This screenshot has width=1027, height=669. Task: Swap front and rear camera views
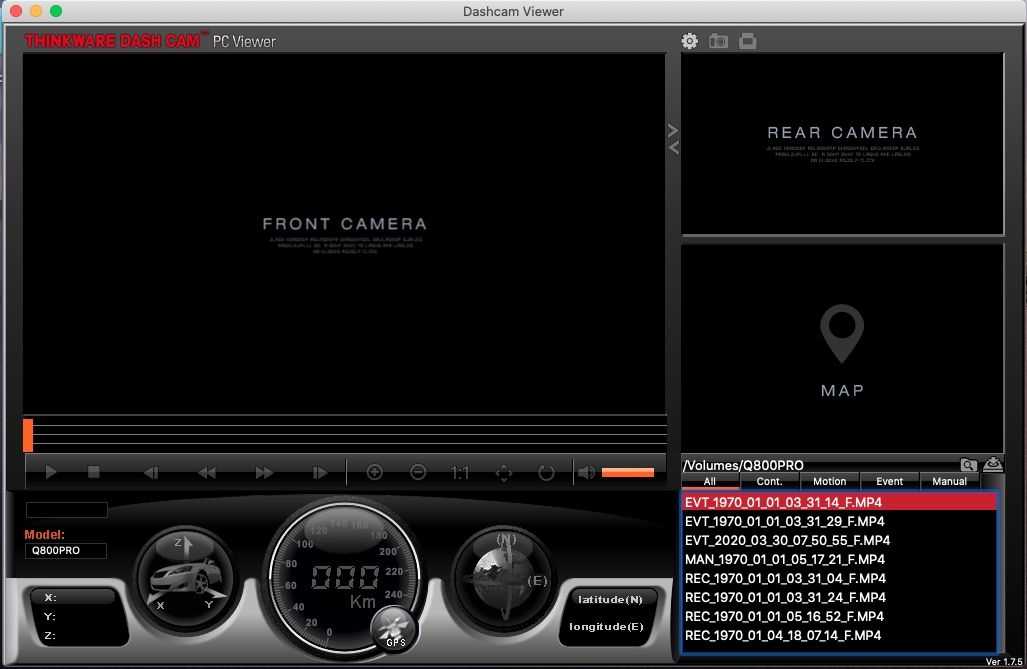(x=673, y=138)
